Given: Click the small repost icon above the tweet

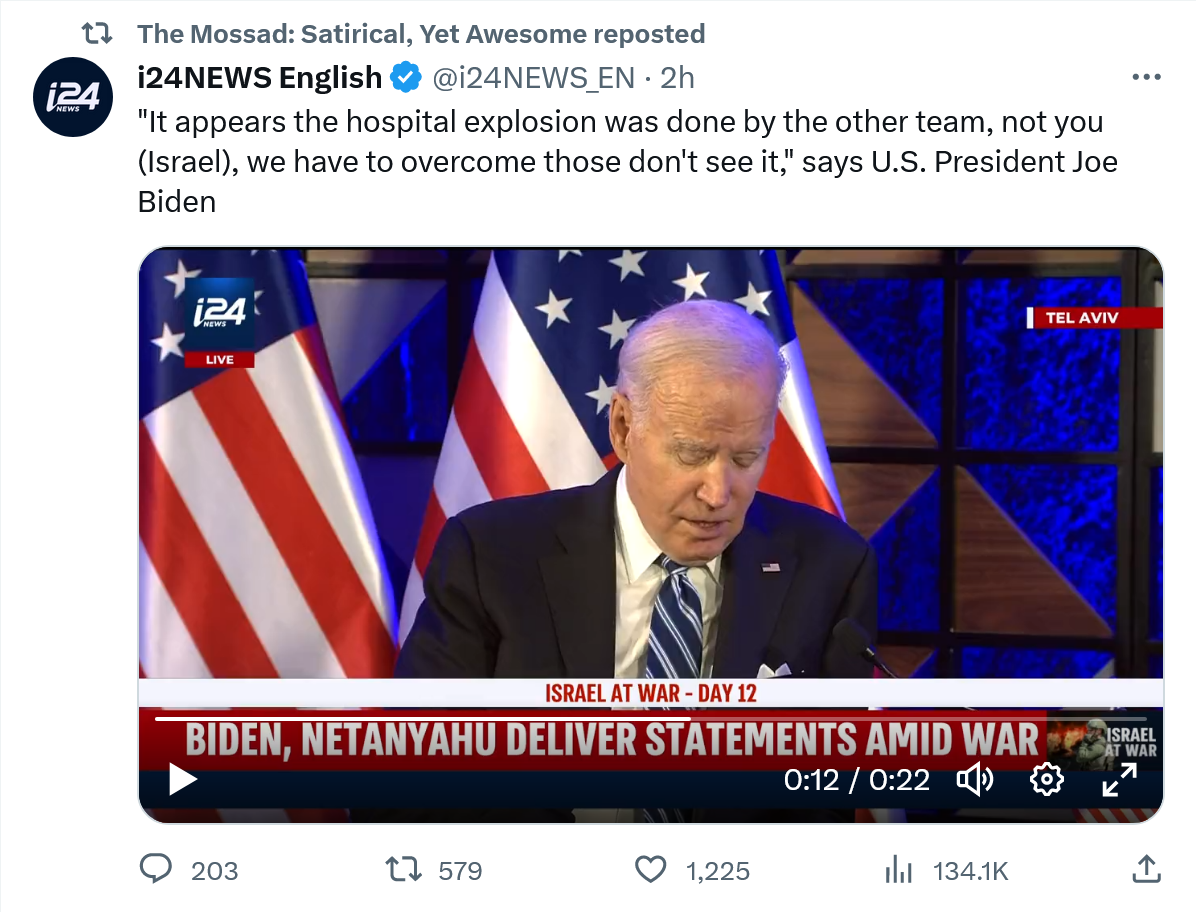Looking at the screenshot, I should pyautogui.click(x=96, y=34).
